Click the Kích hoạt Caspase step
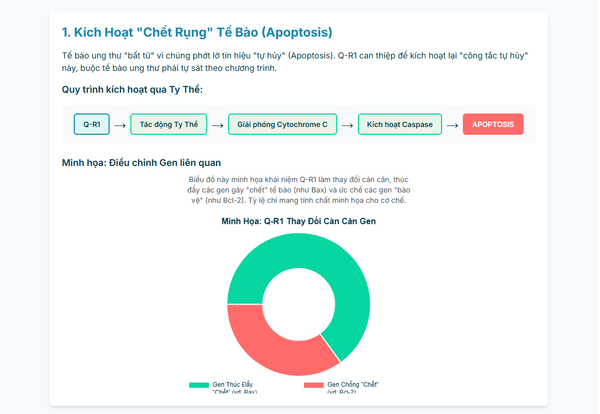Screen dimensions: 600x414 point(398,125)
